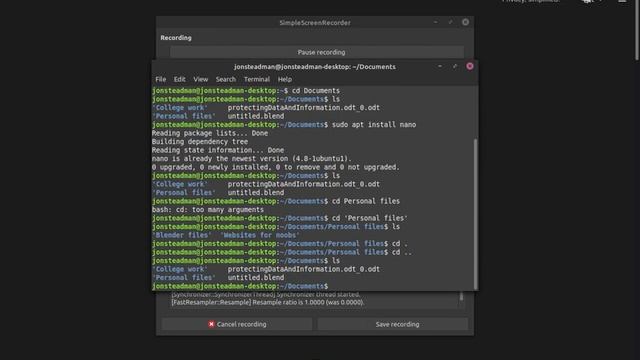
Task: Open the Terminal menu in menu bar
Action: pos(257,79)
